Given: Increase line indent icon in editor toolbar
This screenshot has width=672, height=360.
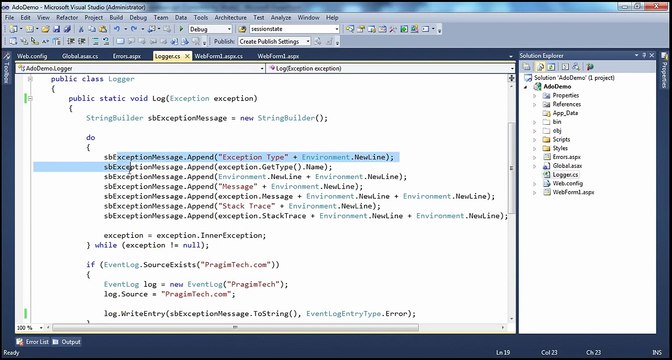Looking at the screenshot, I should 81,41.
